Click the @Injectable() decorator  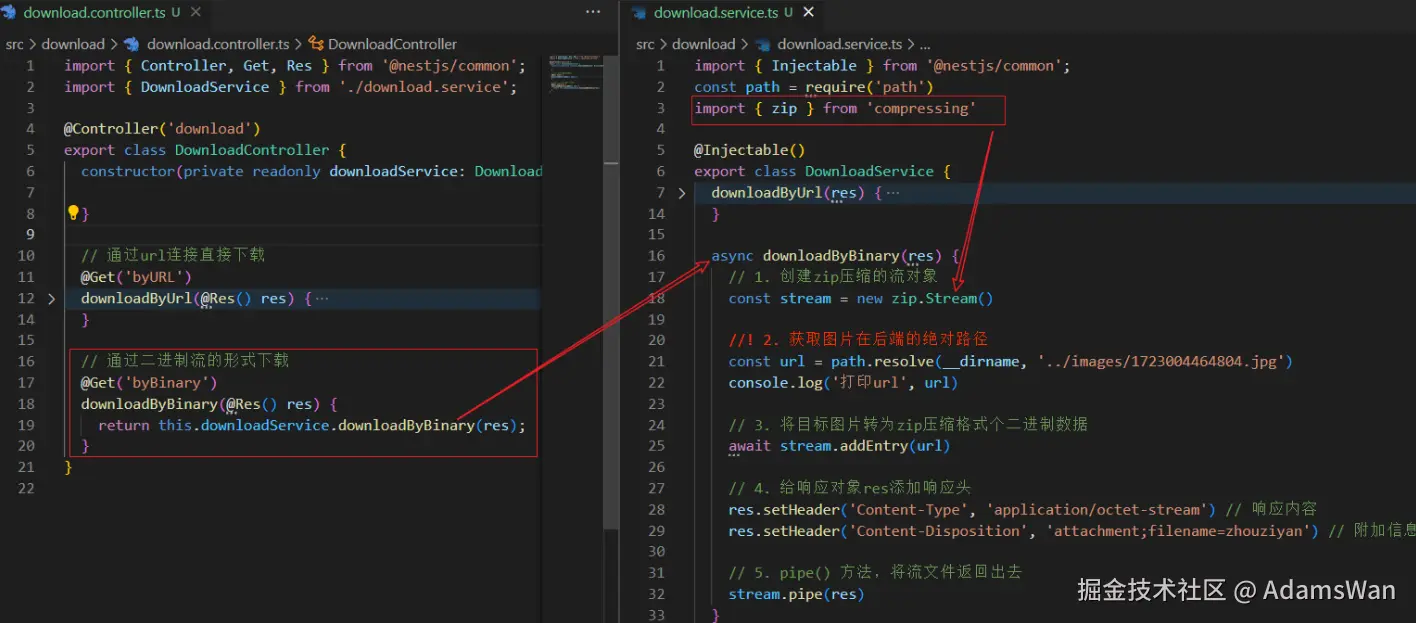[x=750, y=150]
